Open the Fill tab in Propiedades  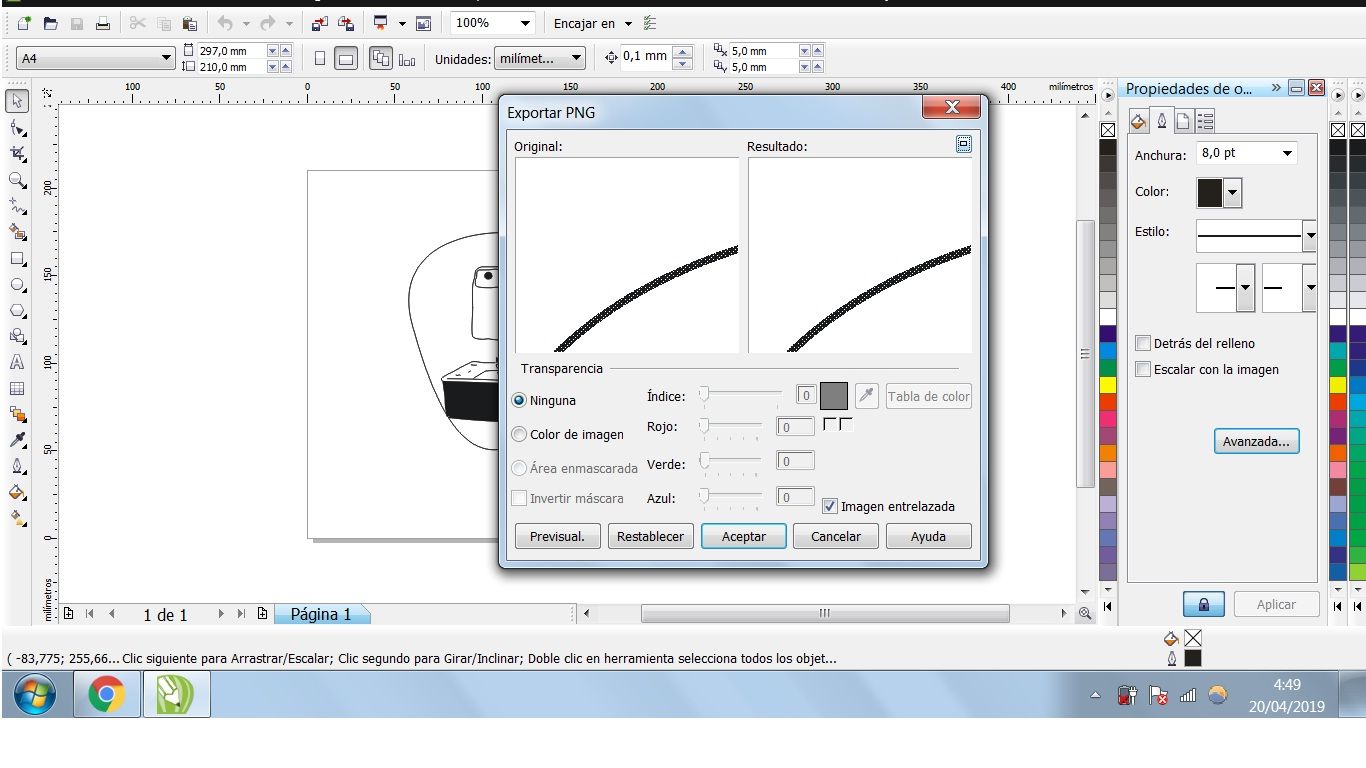click(1138, 121)
